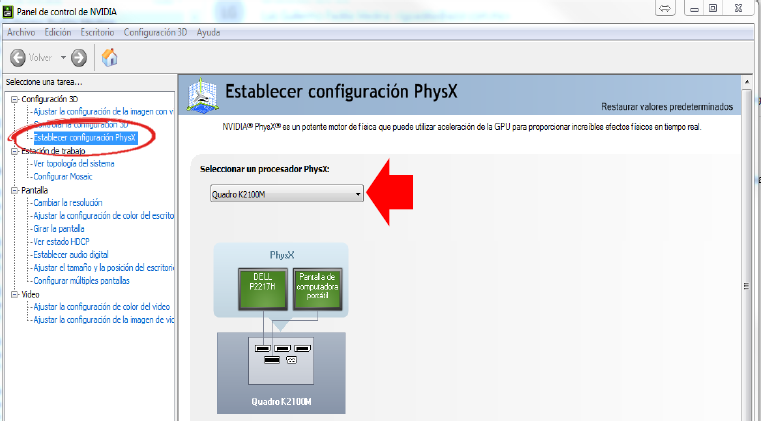
Task: Open Ajustar la configuración de la imagen de video
Action: click(x=103, y=320)
